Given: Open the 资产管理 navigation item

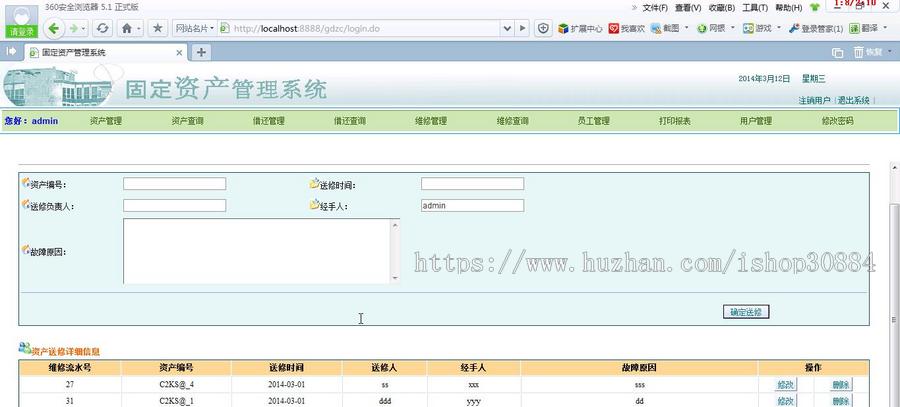Looking at the screenshot, I should [106, 121].
